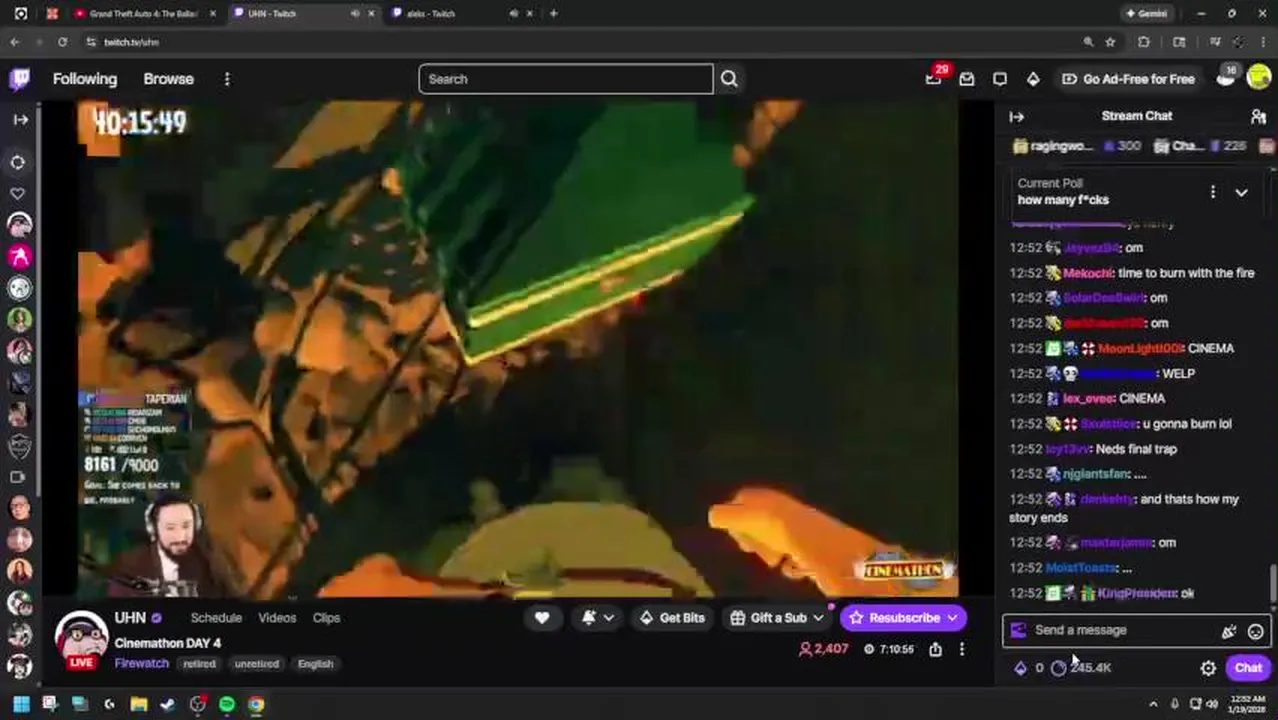Click the chat scrollbar
Viewport: 1278px width, 720px height.
(x=1273, y=583)
